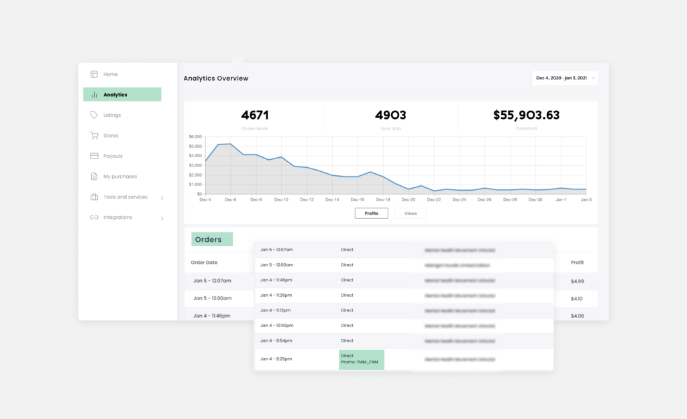Select popup row Jan 4 - 11:26pm

click(404, 295)
